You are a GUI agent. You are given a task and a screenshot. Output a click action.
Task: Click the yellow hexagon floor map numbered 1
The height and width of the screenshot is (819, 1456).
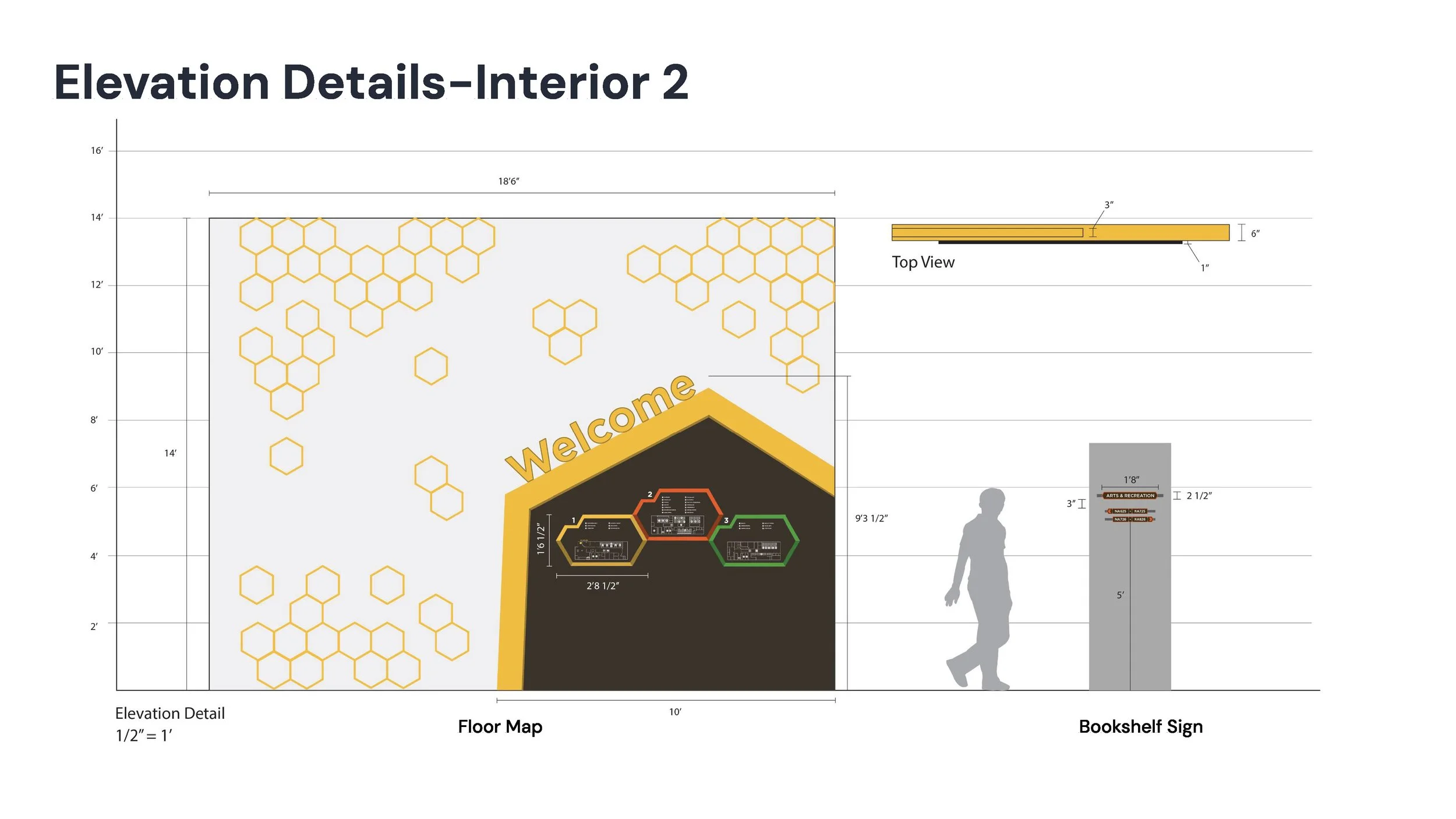[601, 541]
